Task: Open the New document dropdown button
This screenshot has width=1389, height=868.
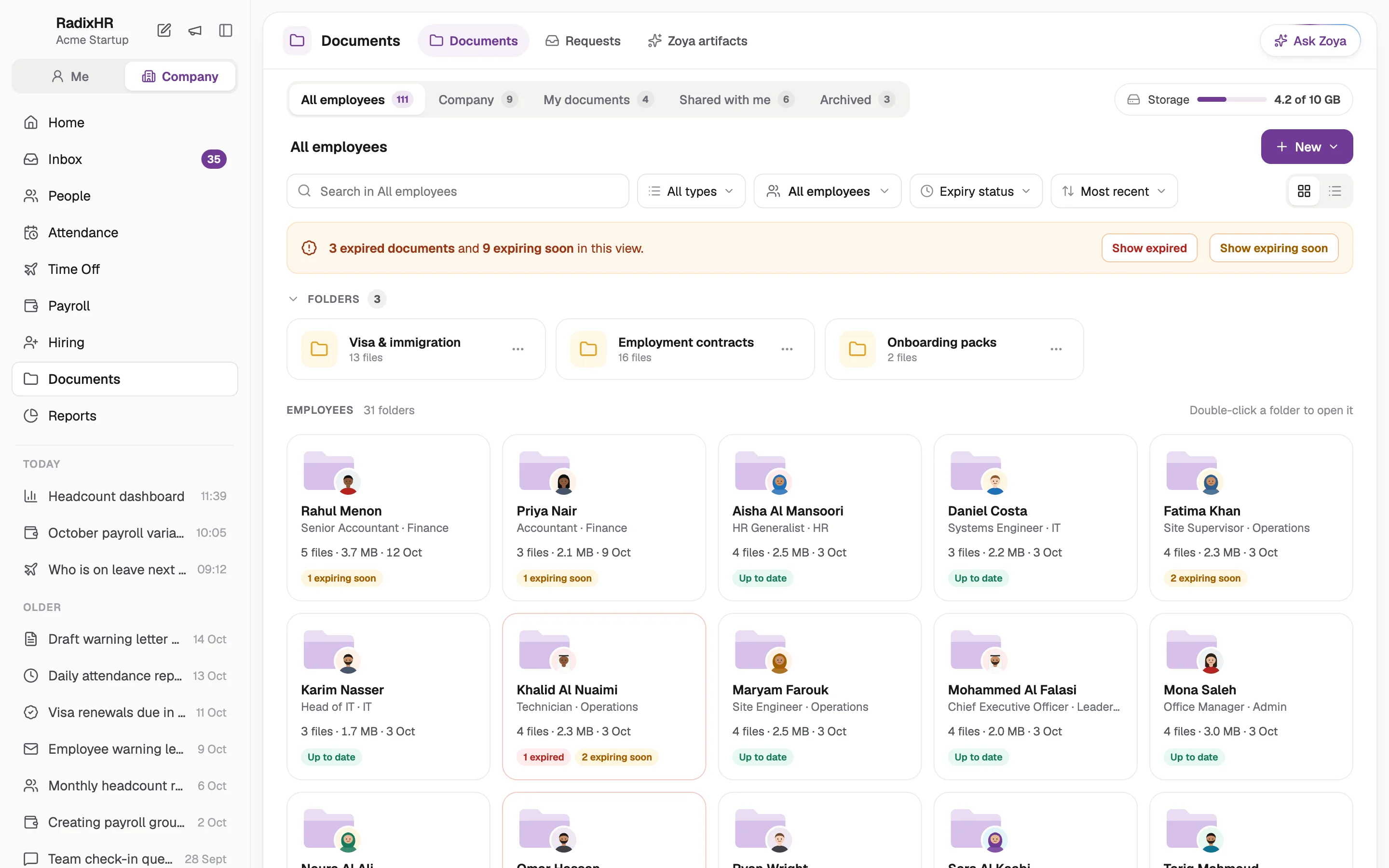Action: 1307,147
